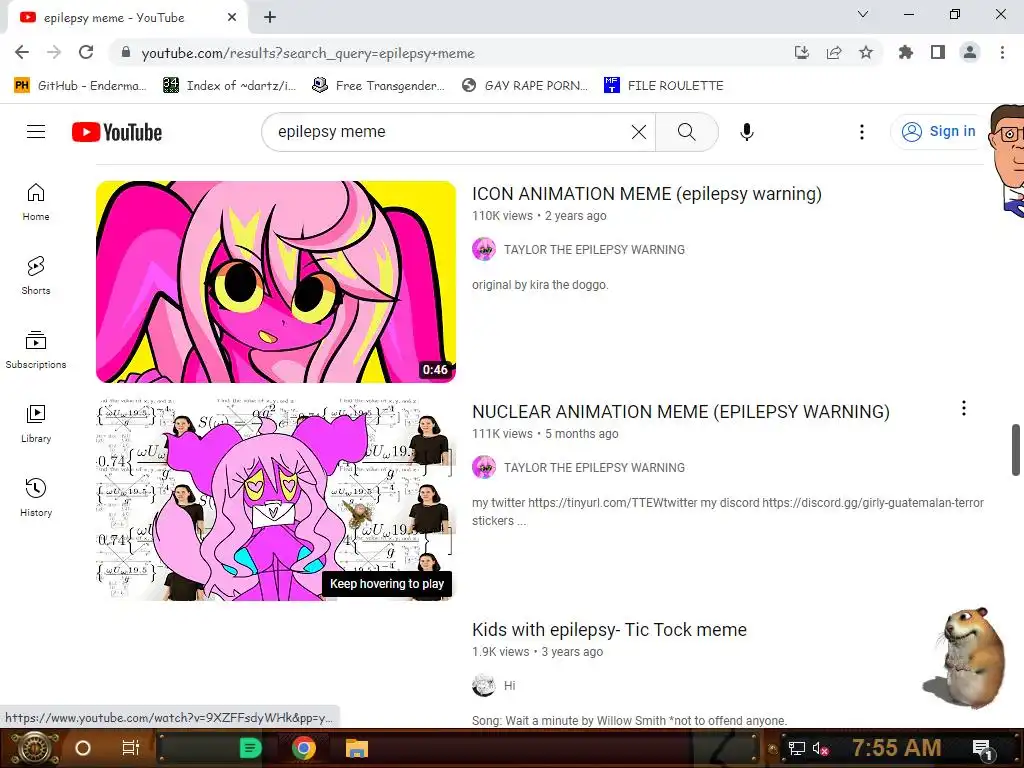Click the 7:55 AM taskbar clock
1024x768 pixels.
(x=897, y=748)
